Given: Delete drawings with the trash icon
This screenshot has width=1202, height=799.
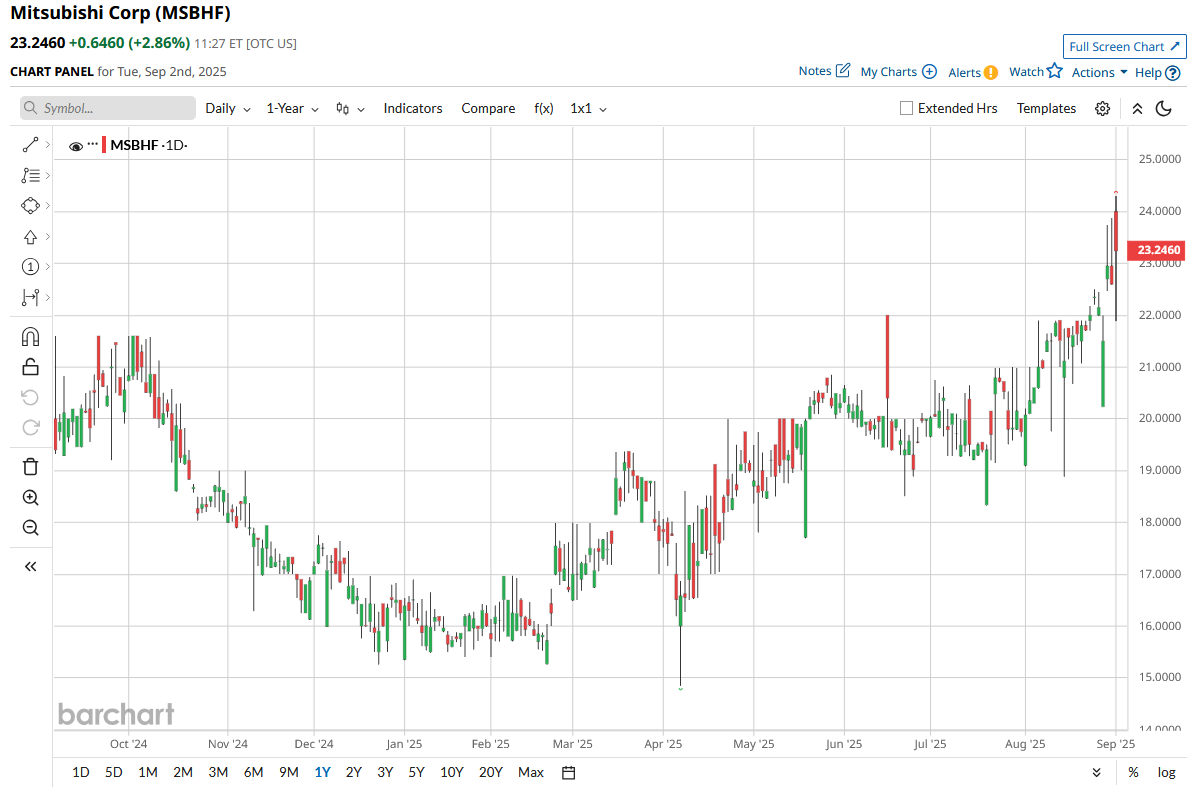Looking at the screenshot, I should [x=30, y=466].
